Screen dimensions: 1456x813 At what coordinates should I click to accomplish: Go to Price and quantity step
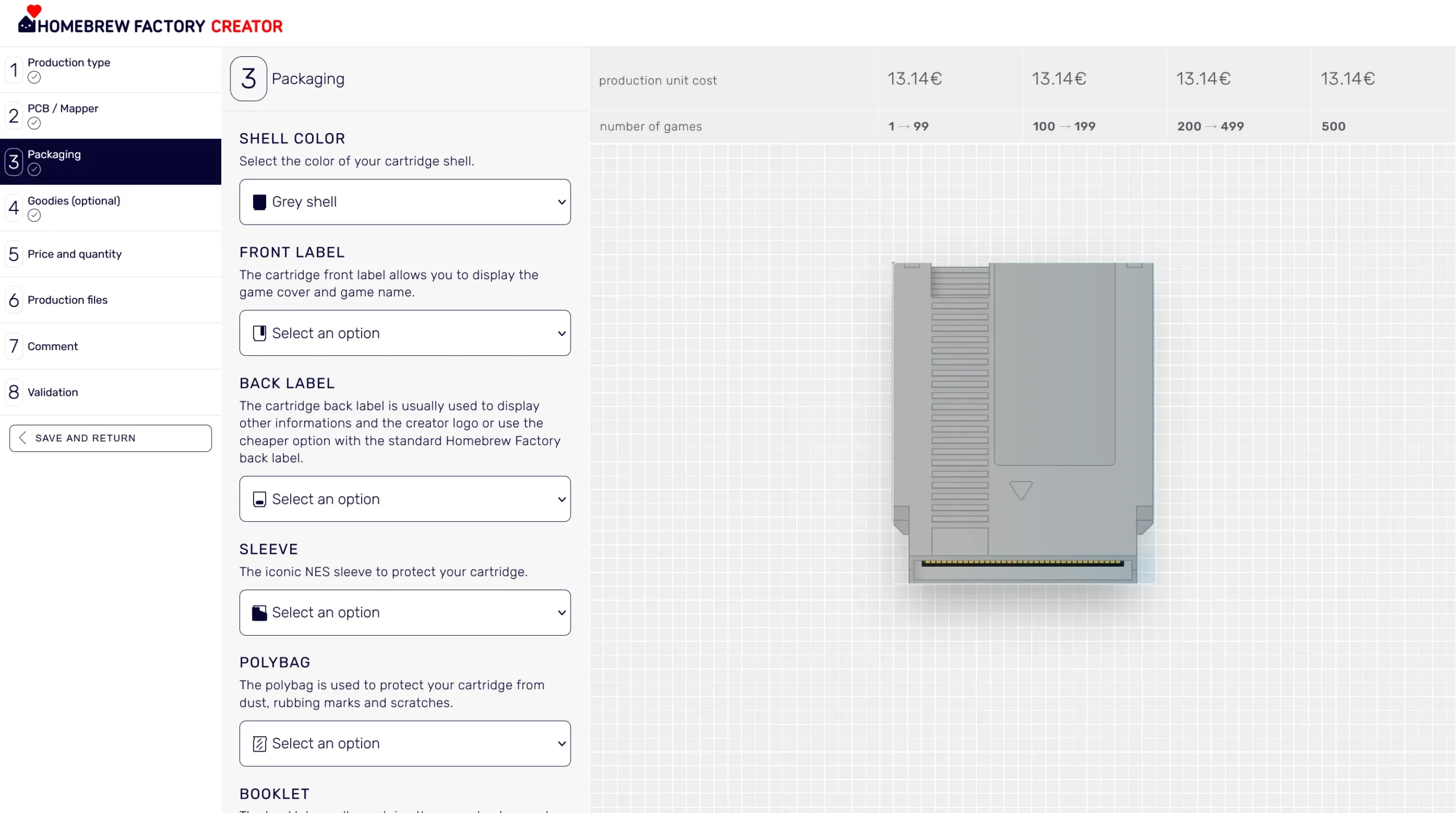pos(111,254)
